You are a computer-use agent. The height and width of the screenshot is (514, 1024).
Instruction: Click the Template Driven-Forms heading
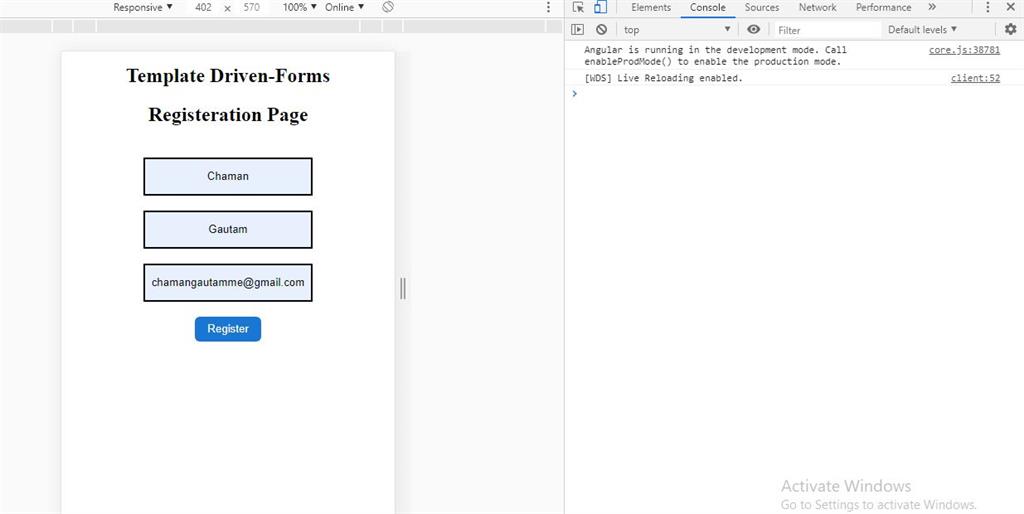point(228,76)
